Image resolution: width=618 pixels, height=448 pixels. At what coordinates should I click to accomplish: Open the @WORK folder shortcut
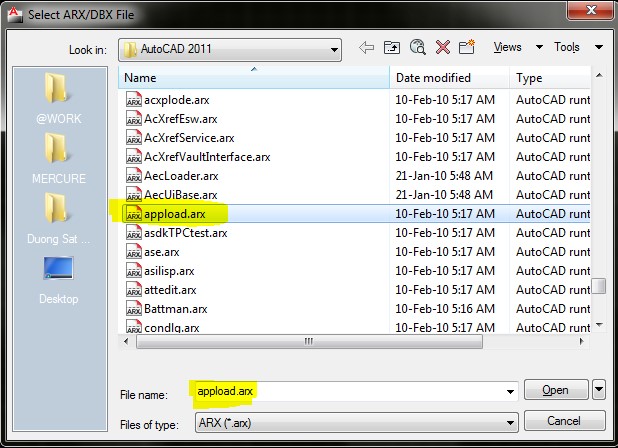pyautogui.click(x=59, y=99)
